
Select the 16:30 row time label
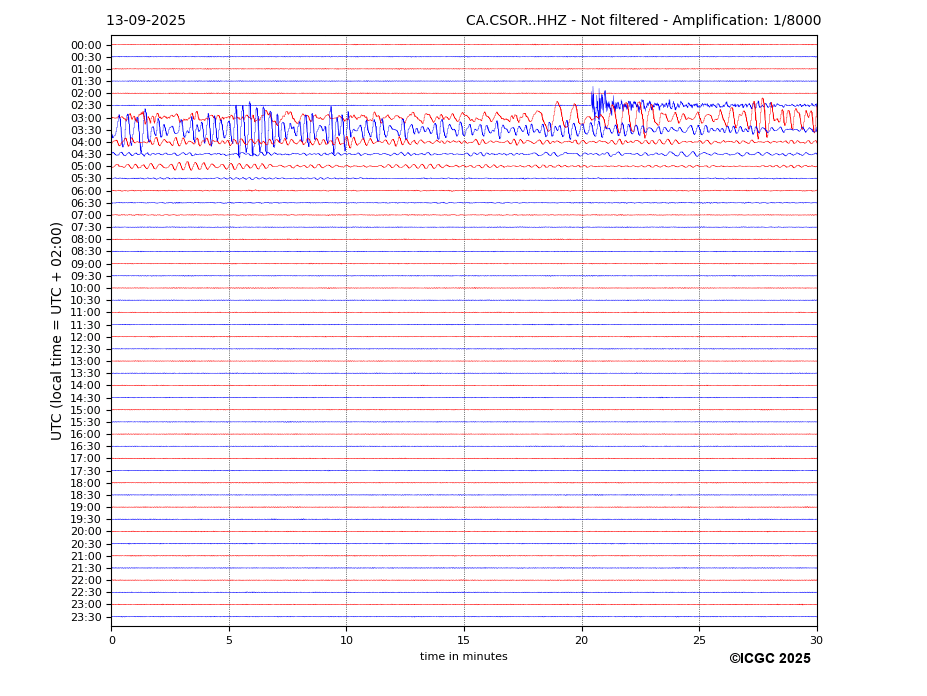click(86, 447)
